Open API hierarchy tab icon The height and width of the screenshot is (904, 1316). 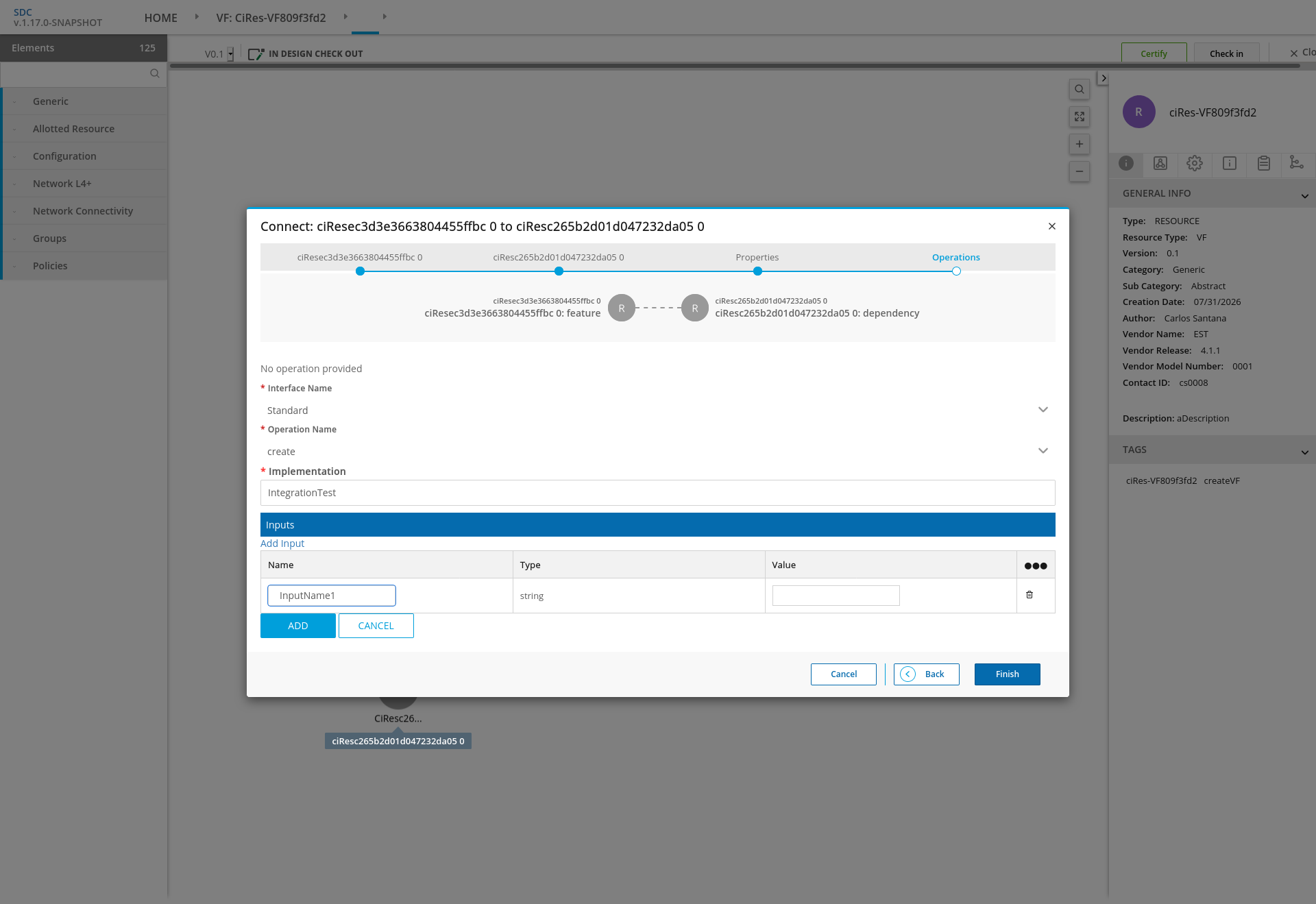1297,162
